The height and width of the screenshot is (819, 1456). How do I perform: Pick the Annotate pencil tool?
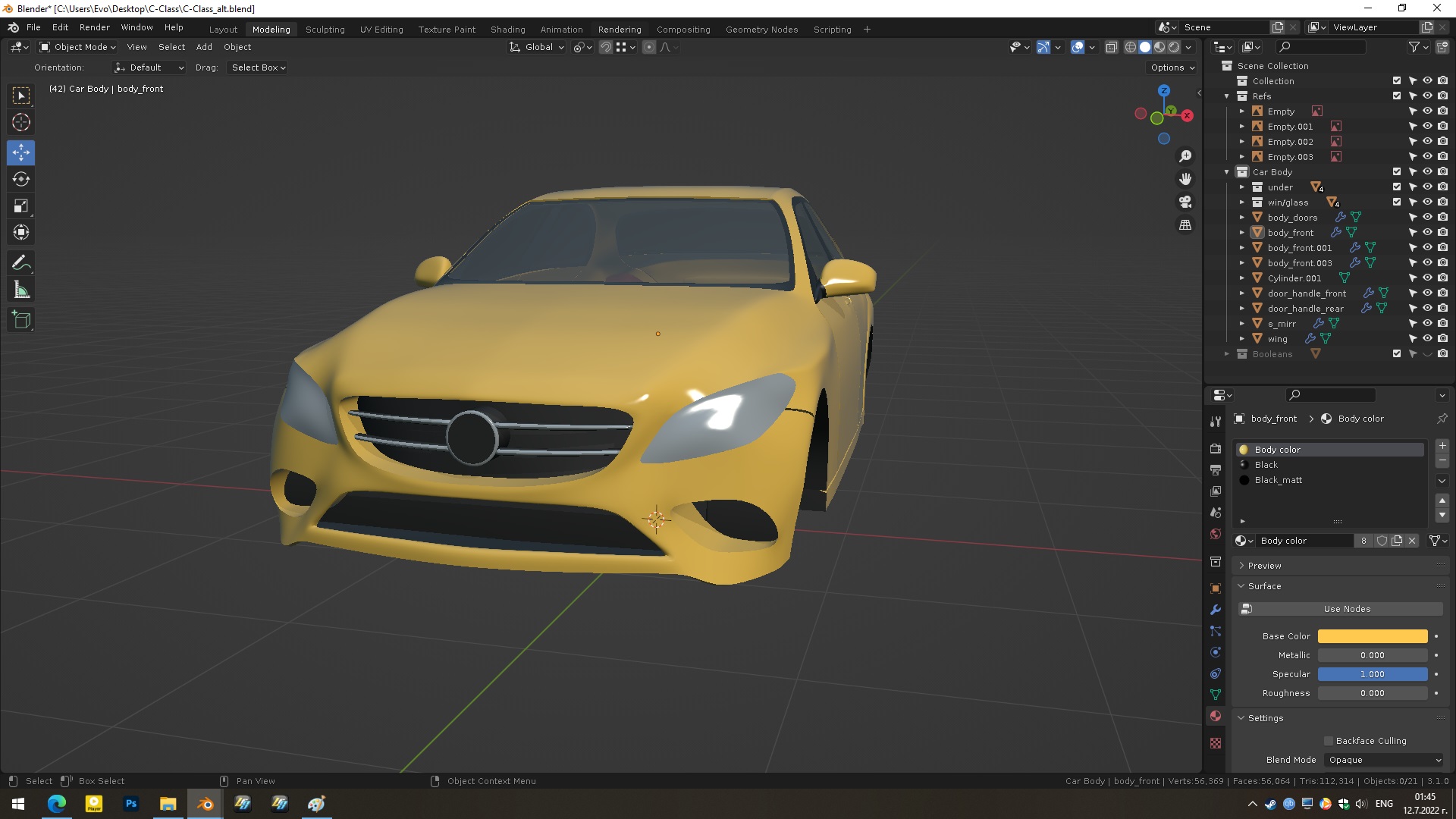click(21, 263)
